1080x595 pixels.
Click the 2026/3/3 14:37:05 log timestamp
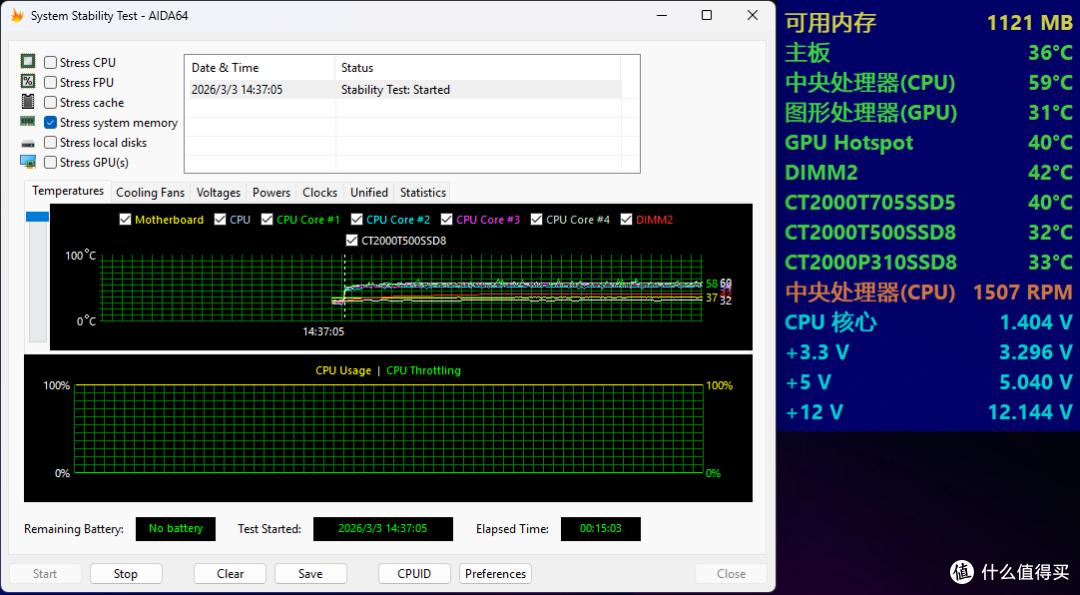[237, 90]
